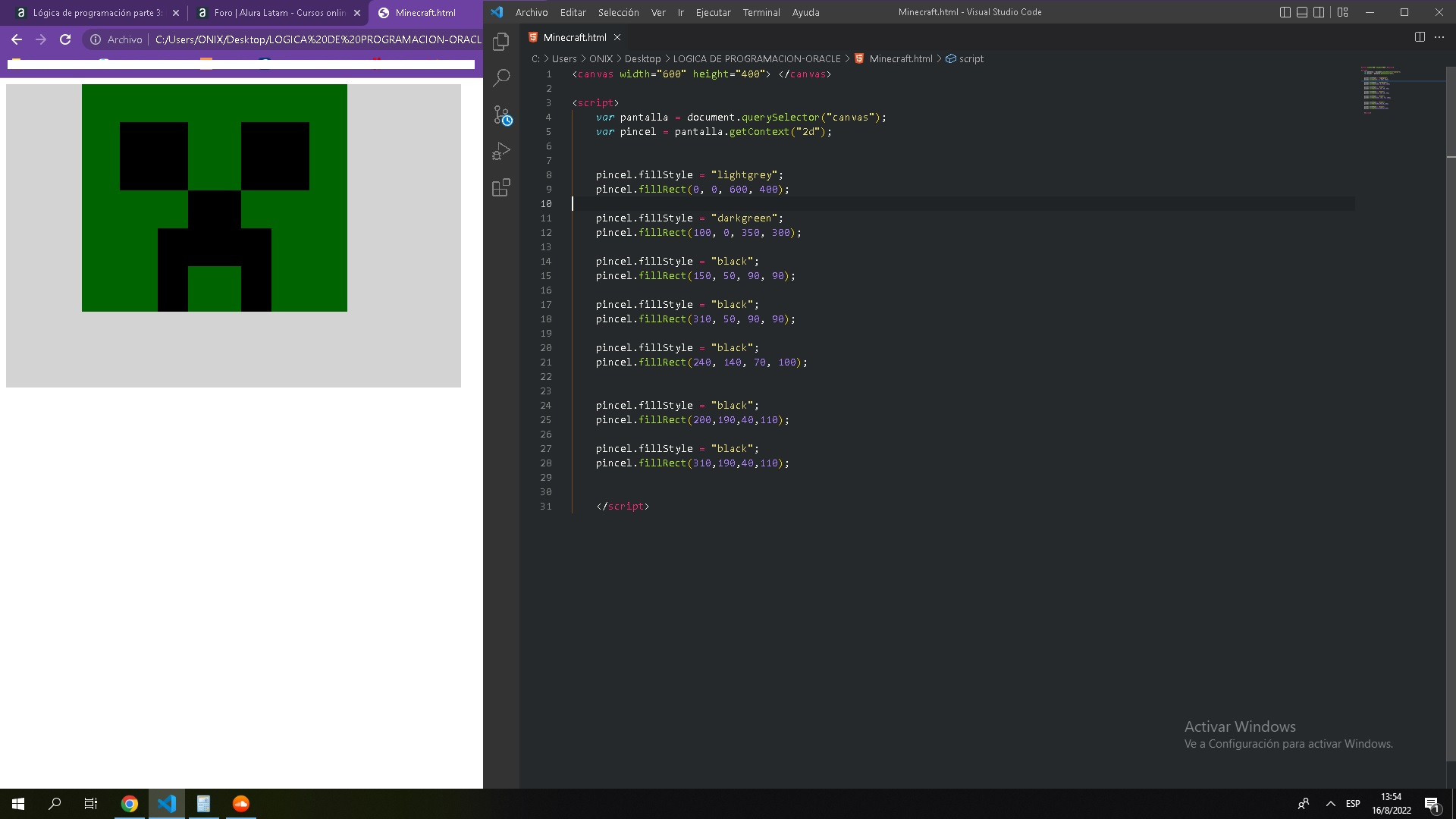
Task: Open Customize Layout options
Action: pos(1343,12)
